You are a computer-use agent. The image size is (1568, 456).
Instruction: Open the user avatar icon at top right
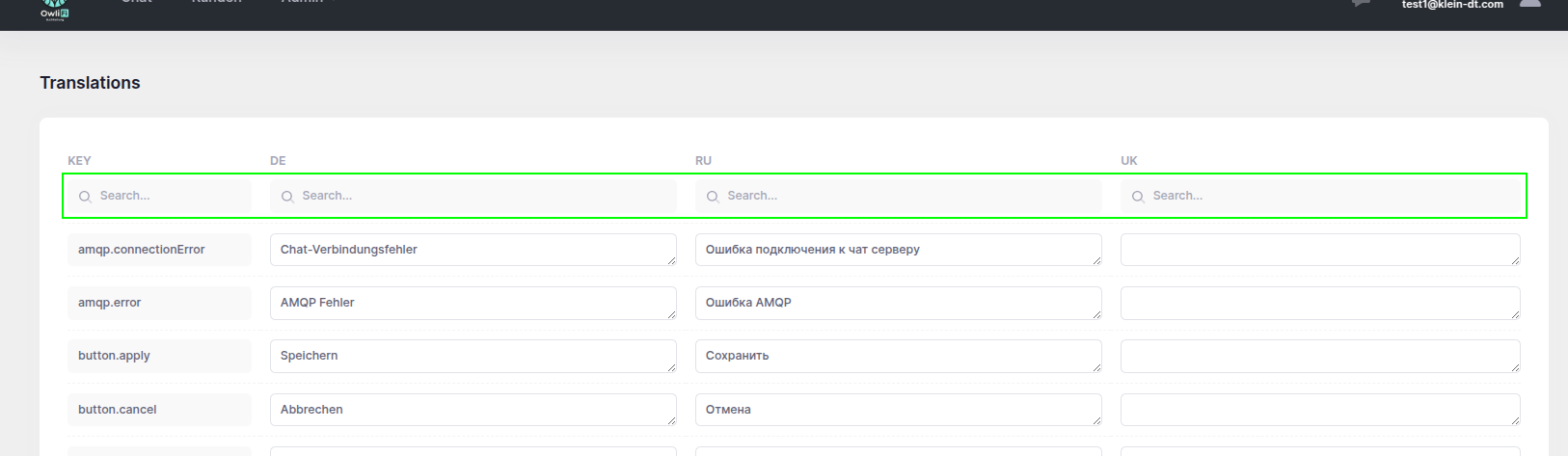coord(1529,4)
